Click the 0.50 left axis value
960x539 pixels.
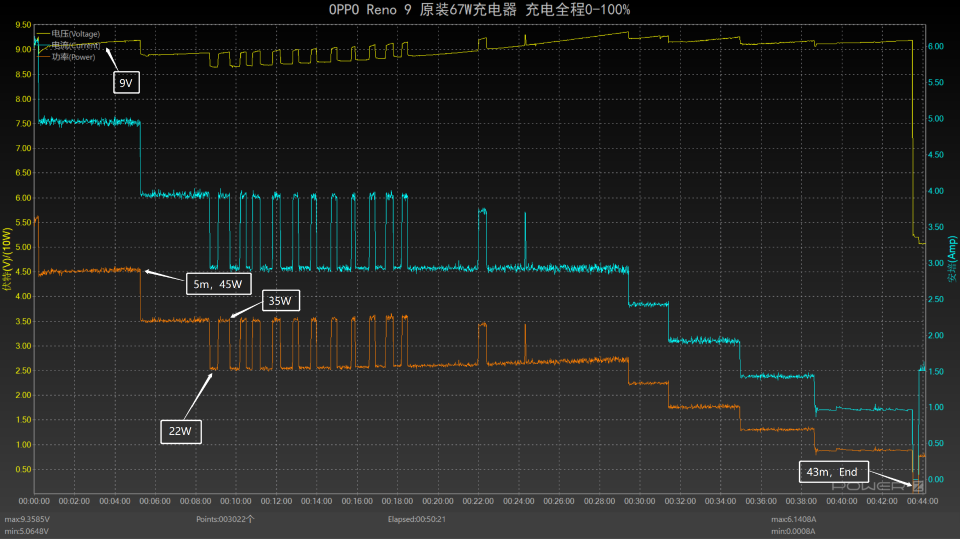(23, 470)
